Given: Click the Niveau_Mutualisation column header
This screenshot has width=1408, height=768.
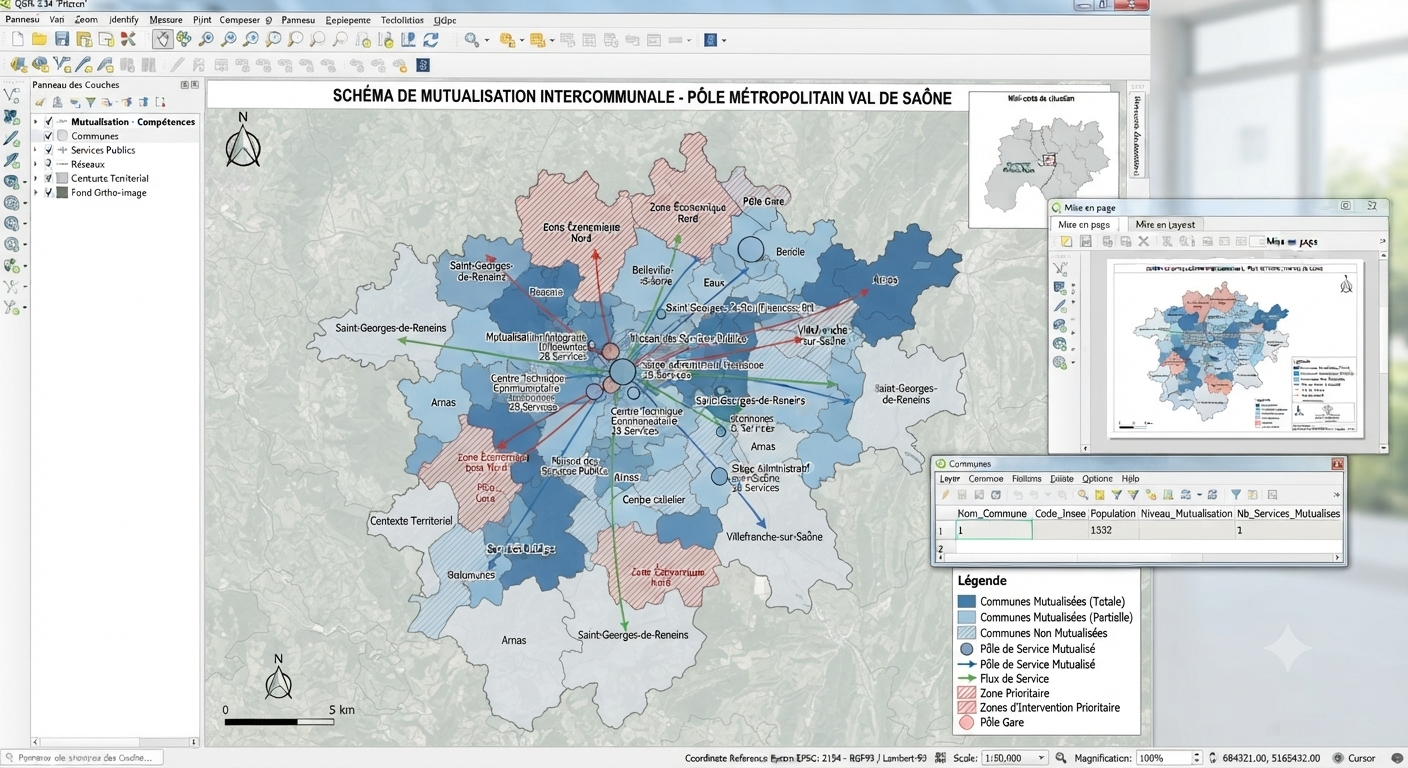Looking at the screenshot, I should tap(1187, 514).
